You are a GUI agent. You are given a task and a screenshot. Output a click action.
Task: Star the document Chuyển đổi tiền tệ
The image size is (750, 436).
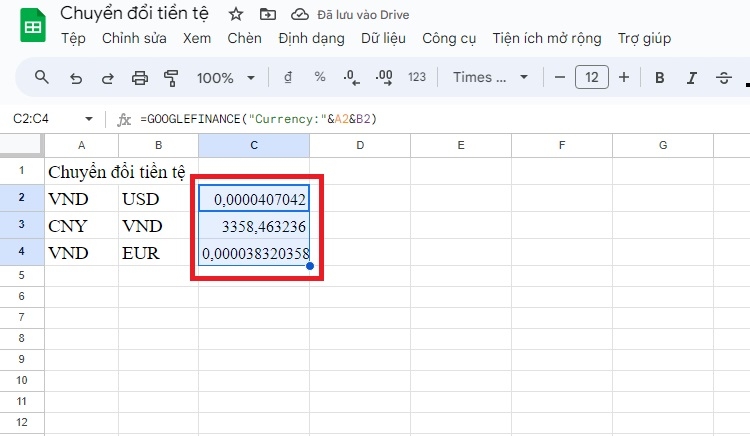235,14
